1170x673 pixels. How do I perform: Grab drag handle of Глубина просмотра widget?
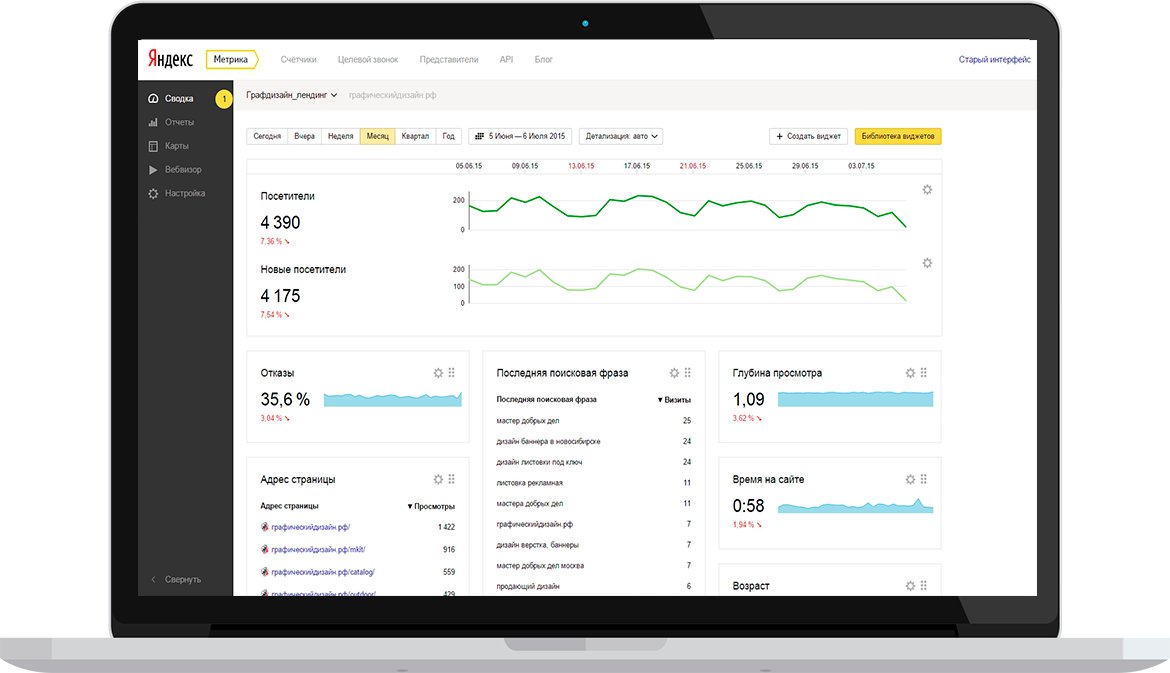(924, 373)
